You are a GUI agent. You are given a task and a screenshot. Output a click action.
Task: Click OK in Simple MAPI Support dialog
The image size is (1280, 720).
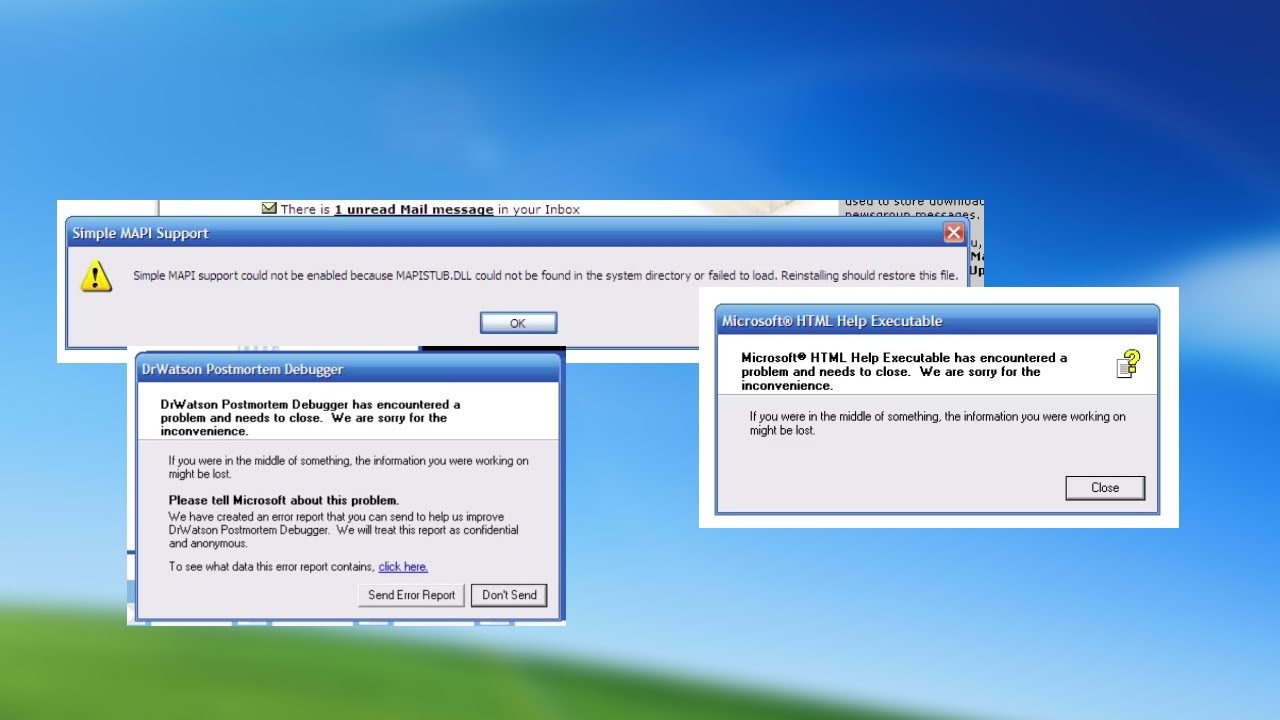tap(518, 323)
